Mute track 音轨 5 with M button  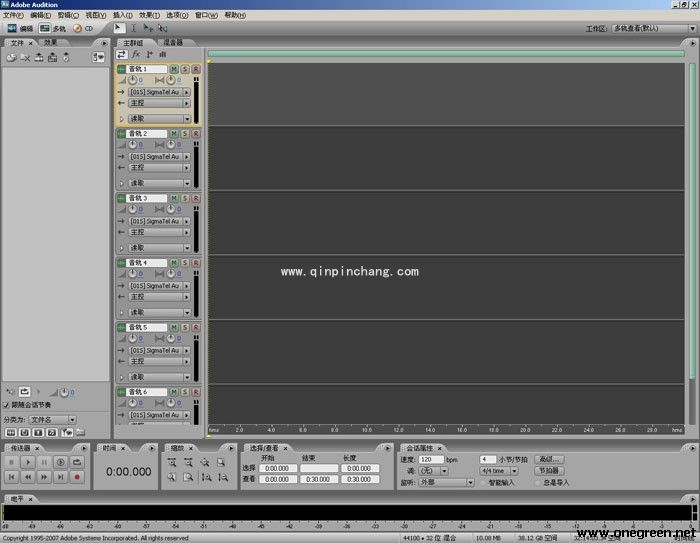point(174,327)
